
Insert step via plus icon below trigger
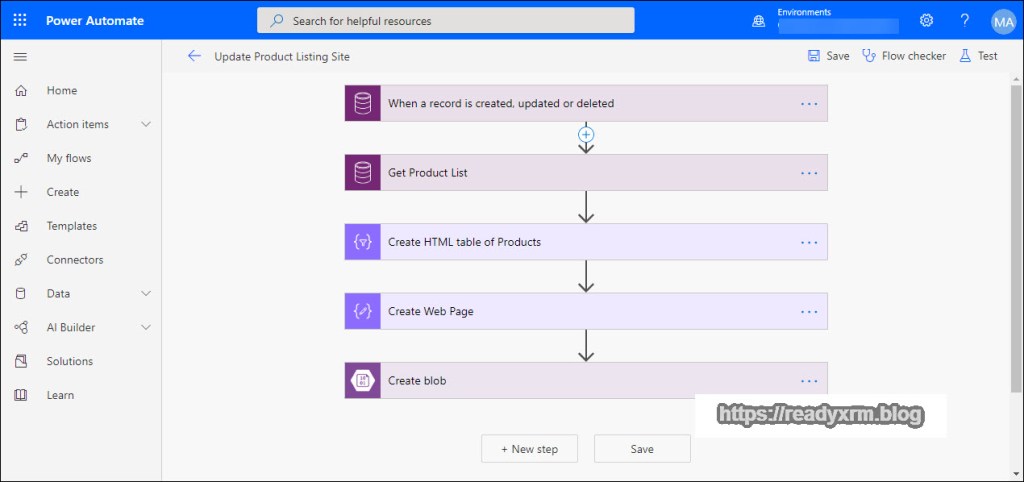587,134
